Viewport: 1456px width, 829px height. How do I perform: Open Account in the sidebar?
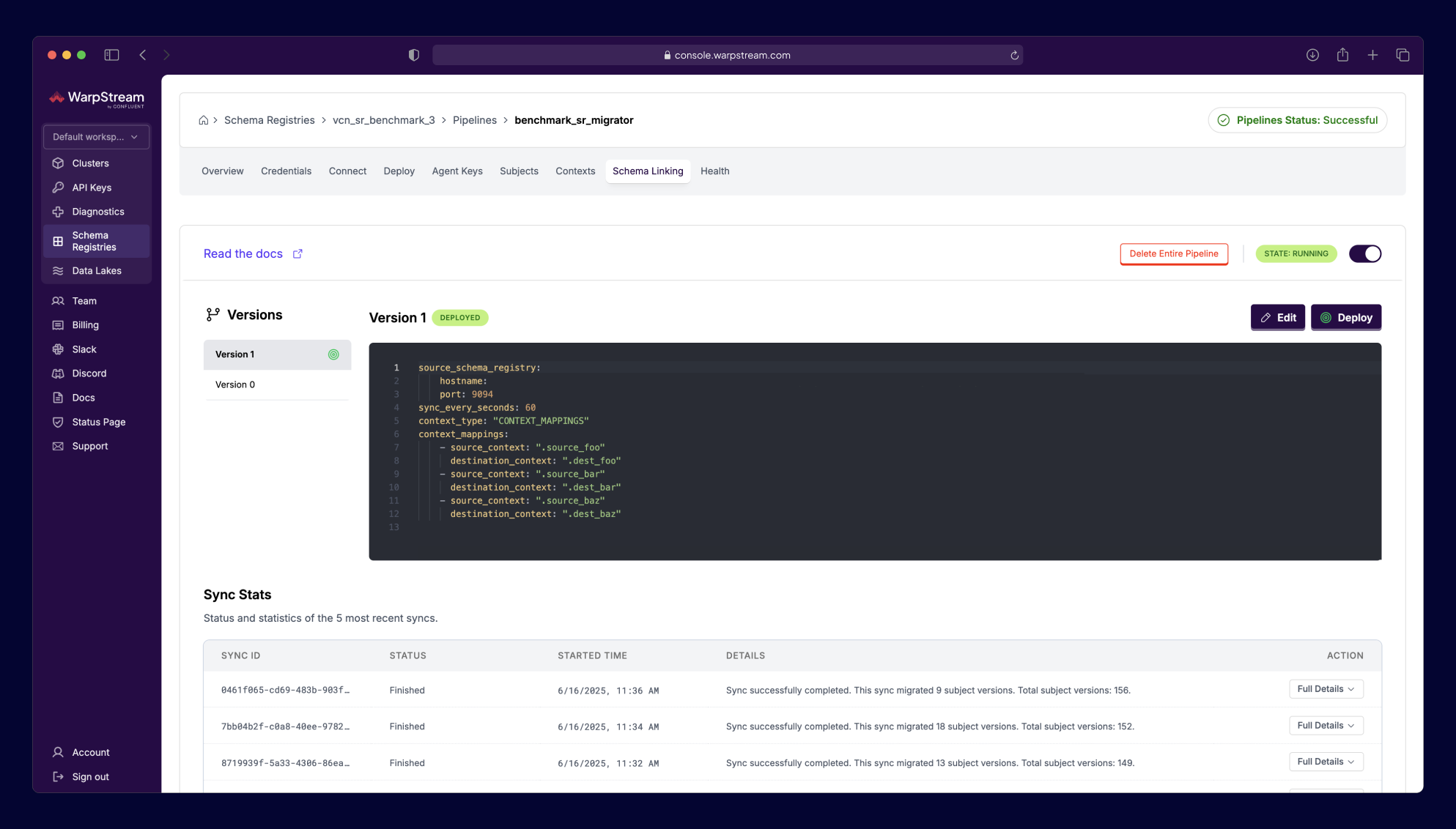point(91,752)
